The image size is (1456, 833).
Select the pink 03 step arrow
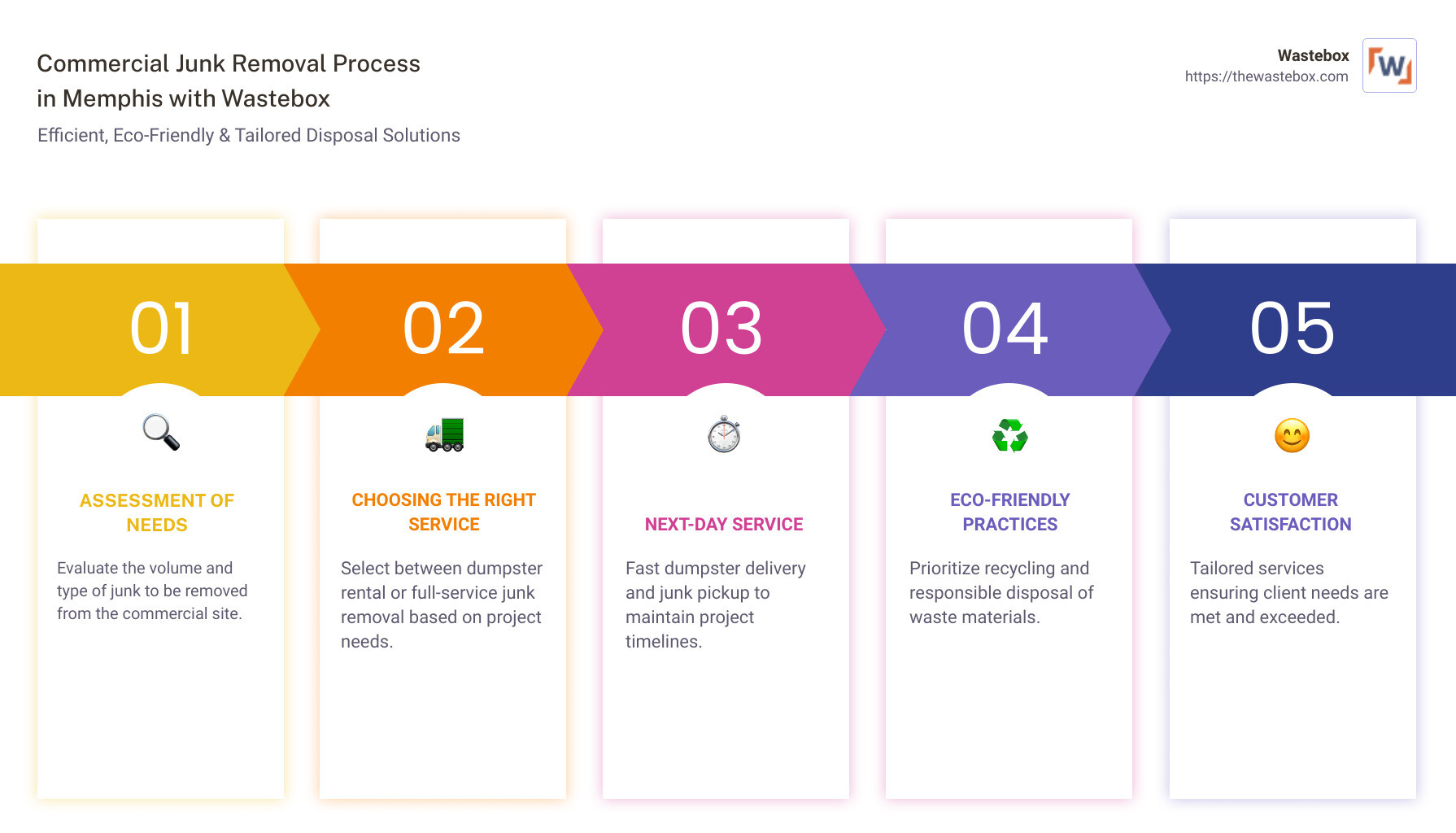(722, 329)
